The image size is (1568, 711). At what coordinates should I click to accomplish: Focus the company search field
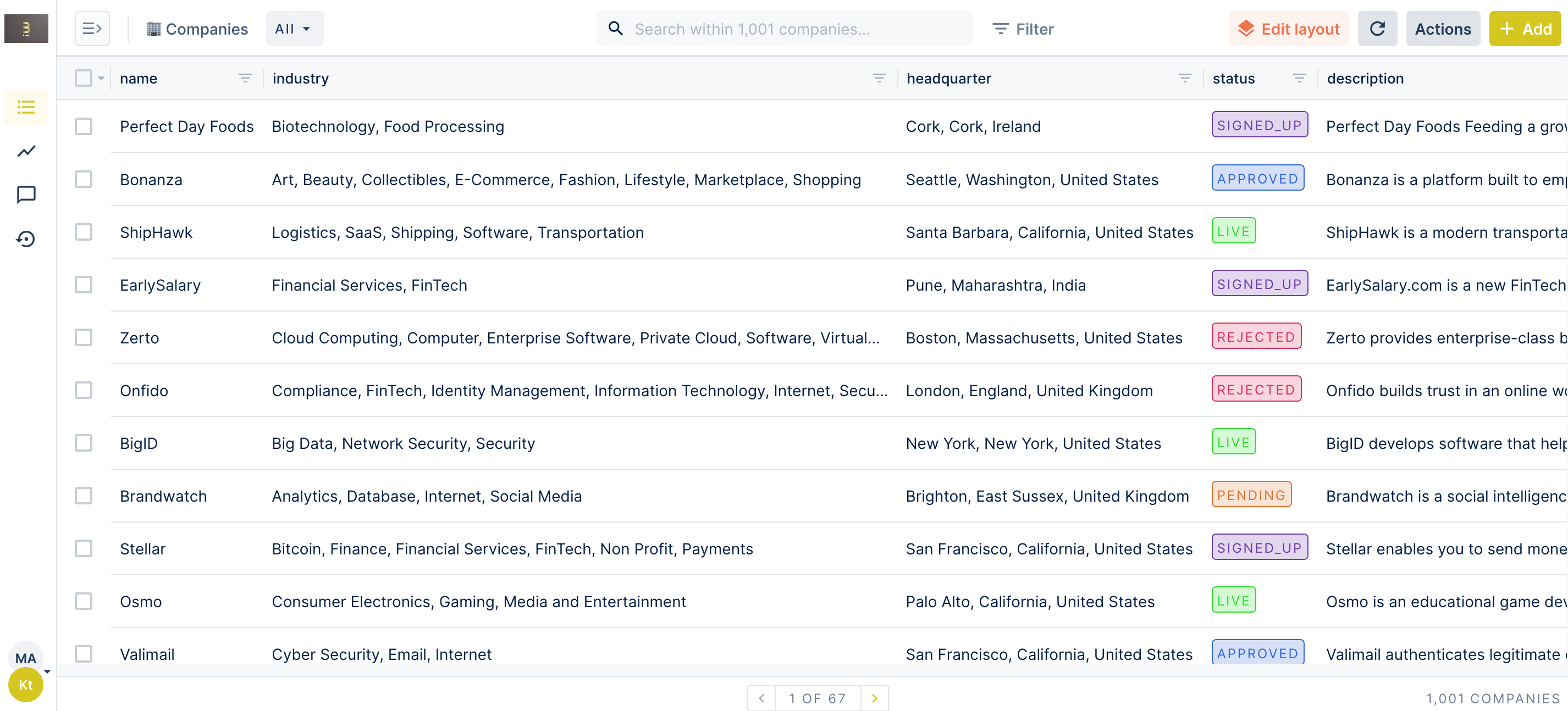784,29
